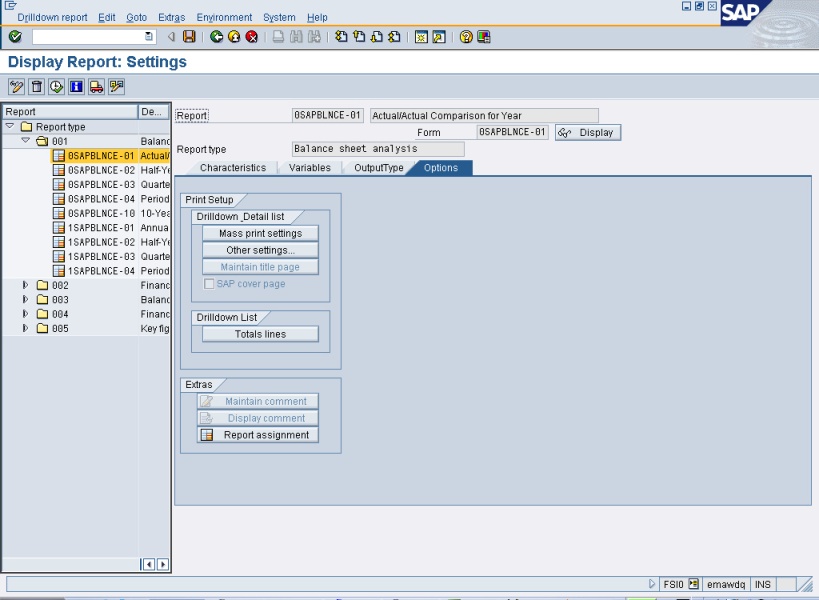Viewport: 819px width, 600px height.
Task: Click the Transport truck icon
Action: click(x=96, y=87)
